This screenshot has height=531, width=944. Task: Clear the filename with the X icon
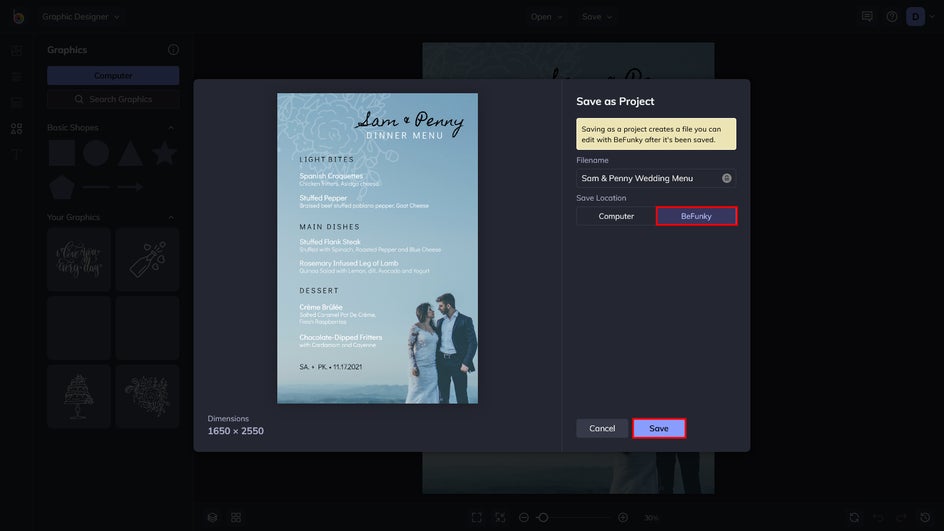click(x=727, y=178)
